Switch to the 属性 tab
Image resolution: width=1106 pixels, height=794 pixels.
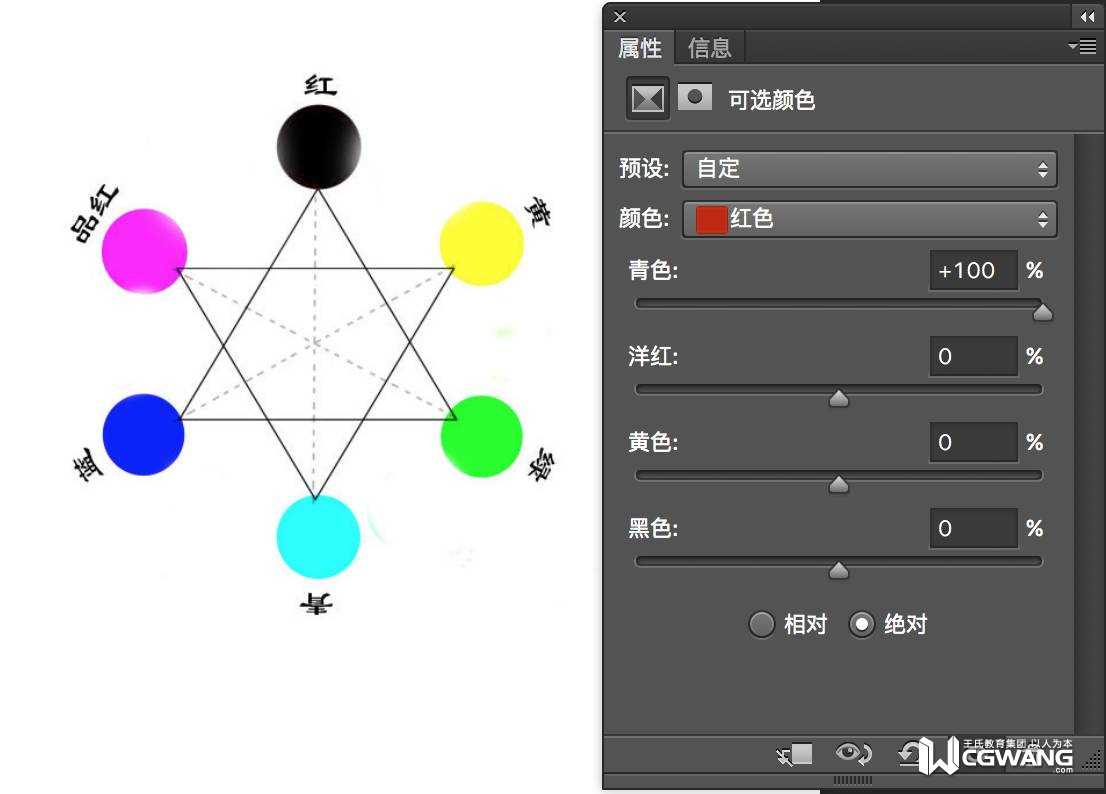coord(640,48)
